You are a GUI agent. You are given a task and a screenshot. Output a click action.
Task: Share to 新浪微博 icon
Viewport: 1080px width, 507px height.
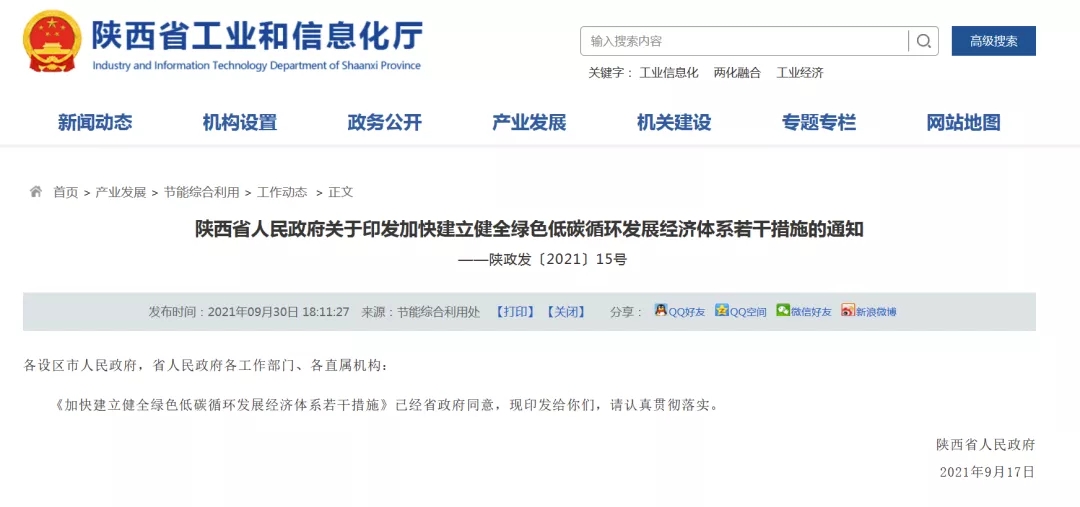coord(847,310)
